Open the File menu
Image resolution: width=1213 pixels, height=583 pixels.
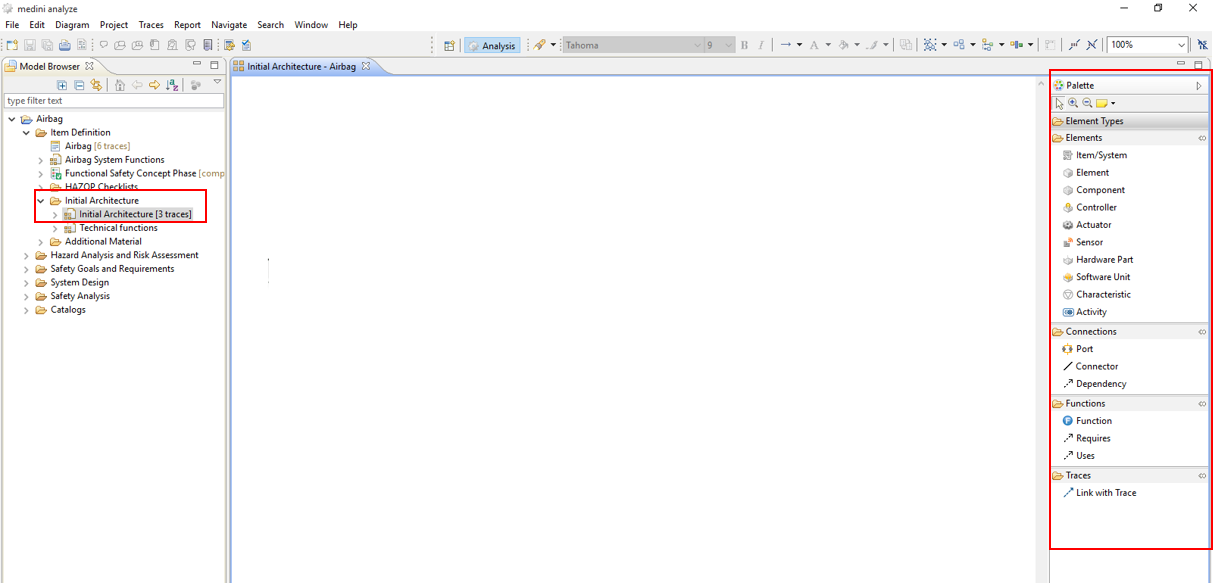click(x=12, y=25)
